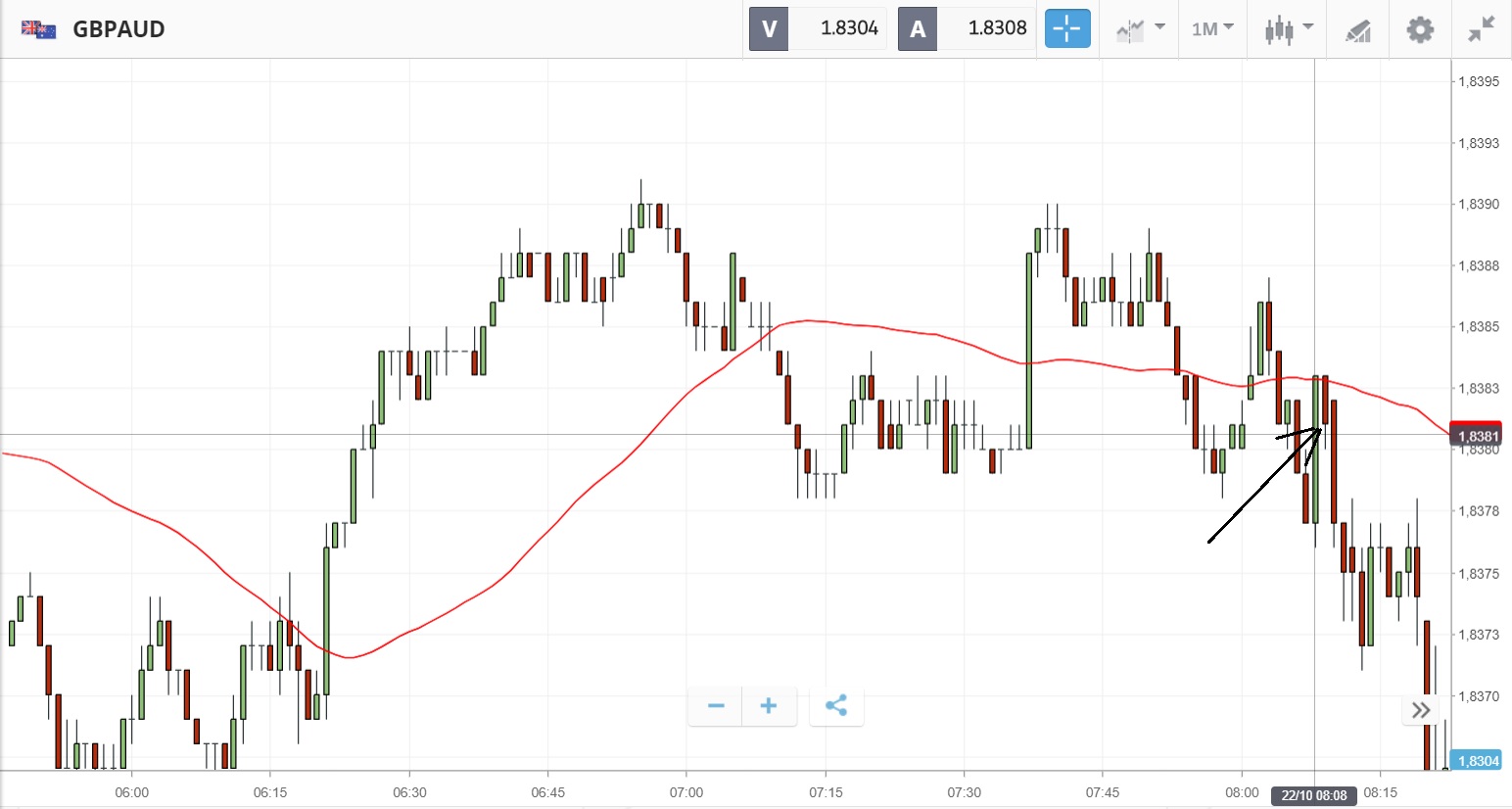This screenshot has width=1512, height=809.
Task: Zoom out with the minus button
Action: 716,705
